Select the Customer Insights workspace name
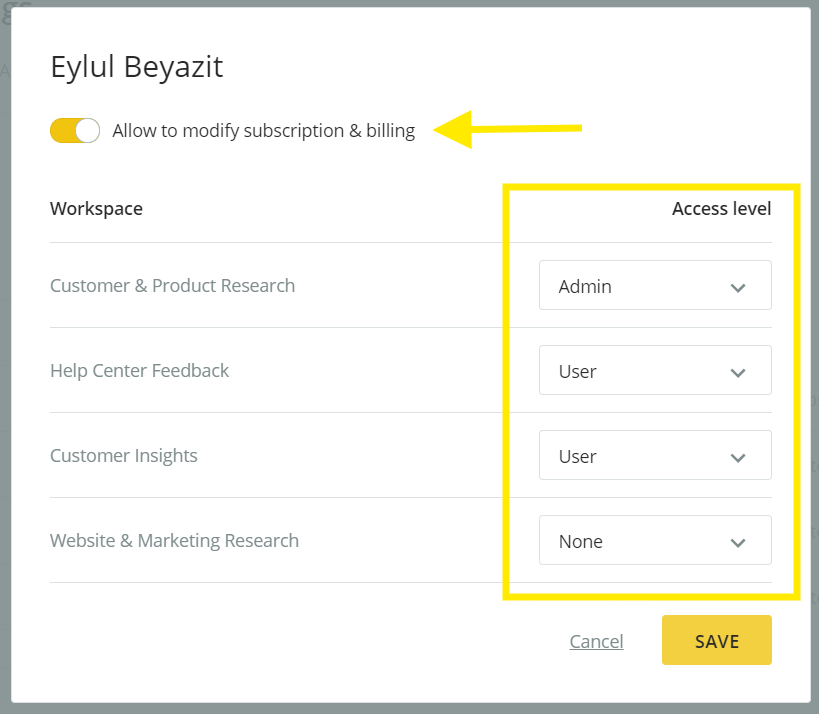The image size is (819, 714). pyautogui.click(x=124, y=456)
